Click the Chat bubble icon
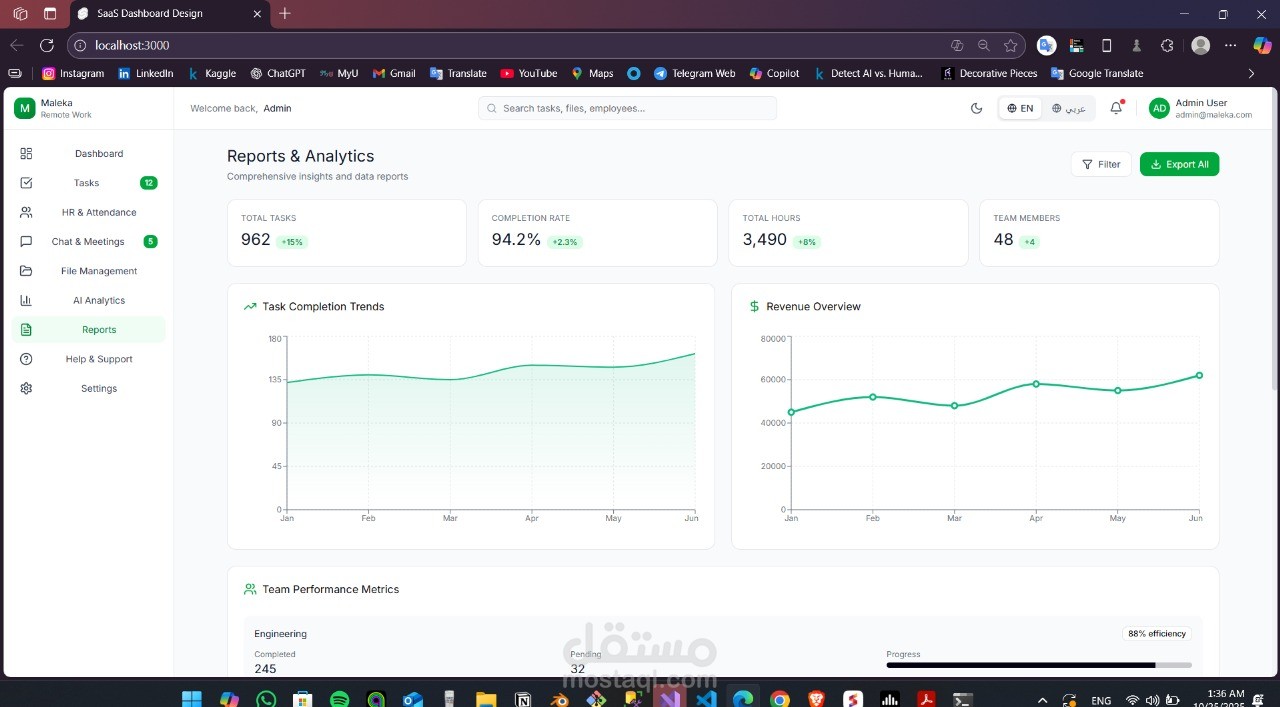Viewport: 1280px width, 707px height. click(26, 242)
